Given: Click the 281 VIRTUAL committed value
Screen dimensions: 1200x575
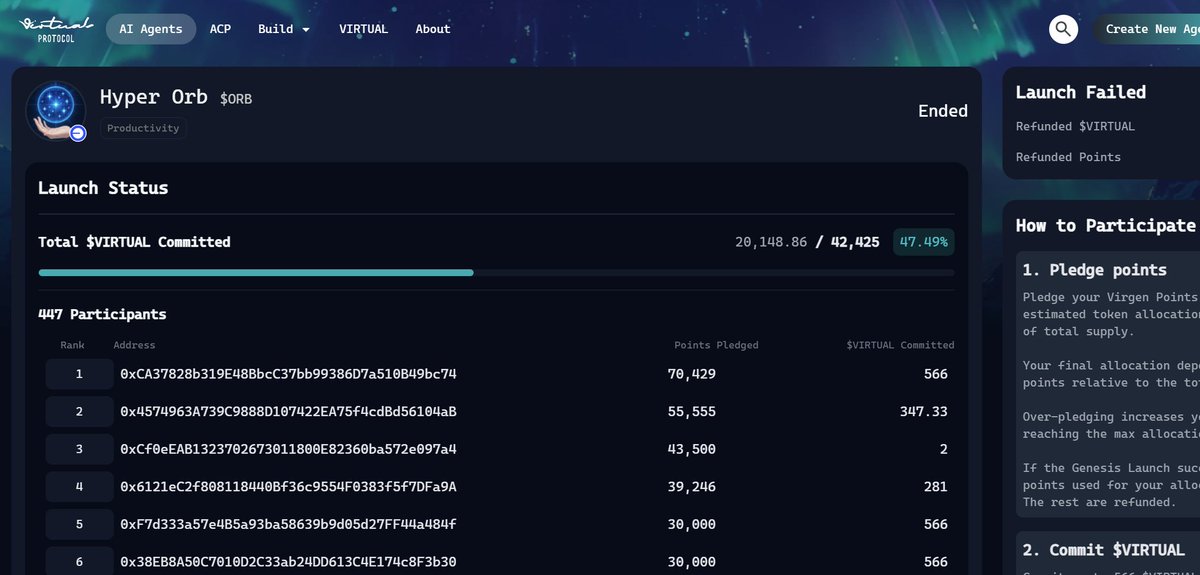Looking at the screenshot, I should 935,486.
